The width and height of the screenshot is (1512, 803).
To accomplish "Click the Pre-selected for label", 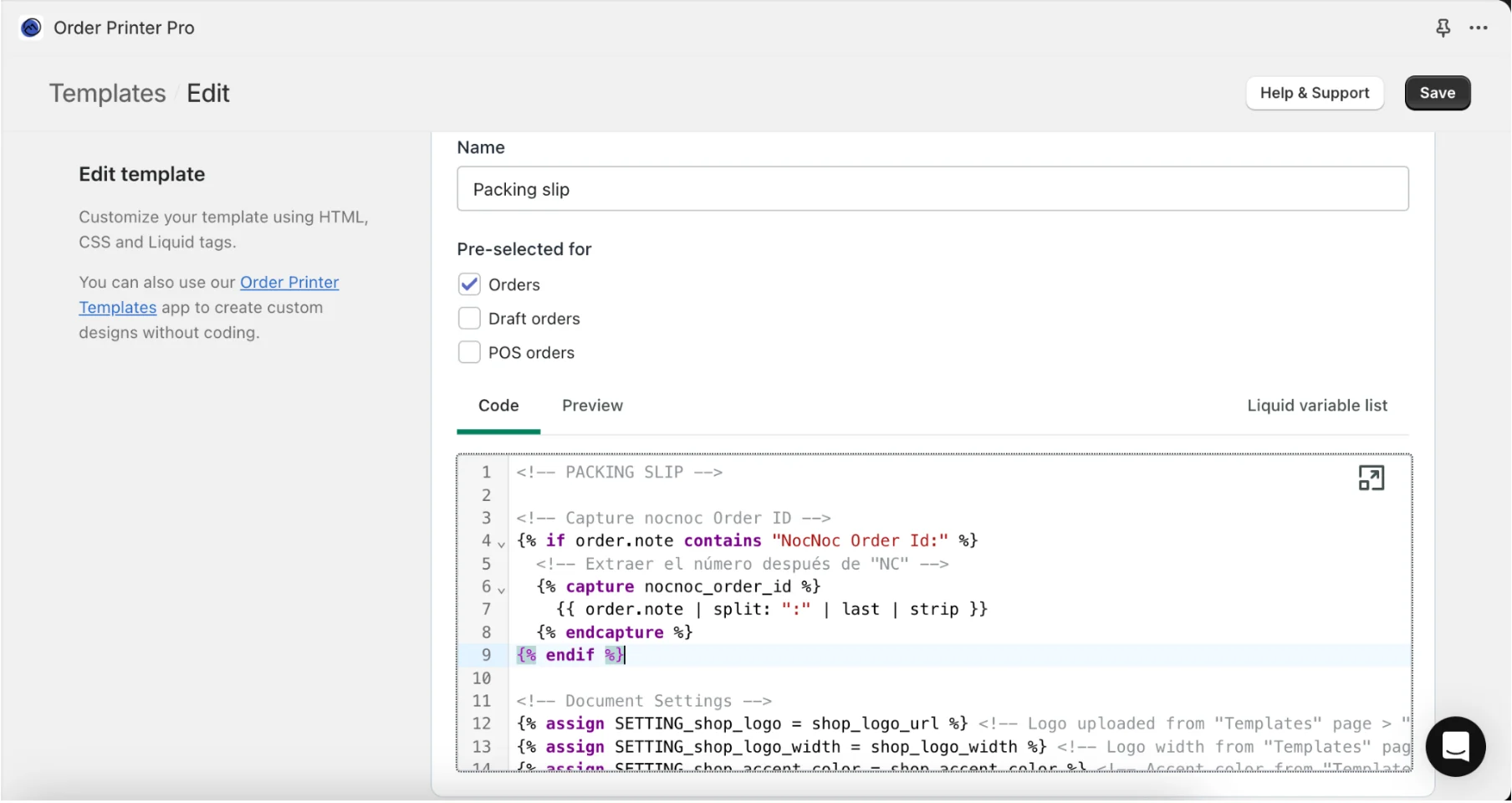I will pos(524,249).
